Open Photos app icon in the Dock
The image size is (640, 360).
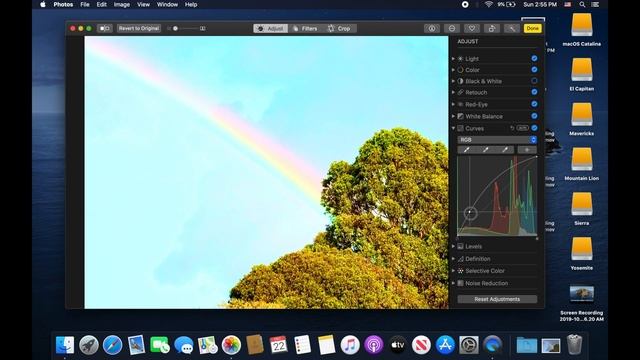pyautogui.click(x=231, y=345)
